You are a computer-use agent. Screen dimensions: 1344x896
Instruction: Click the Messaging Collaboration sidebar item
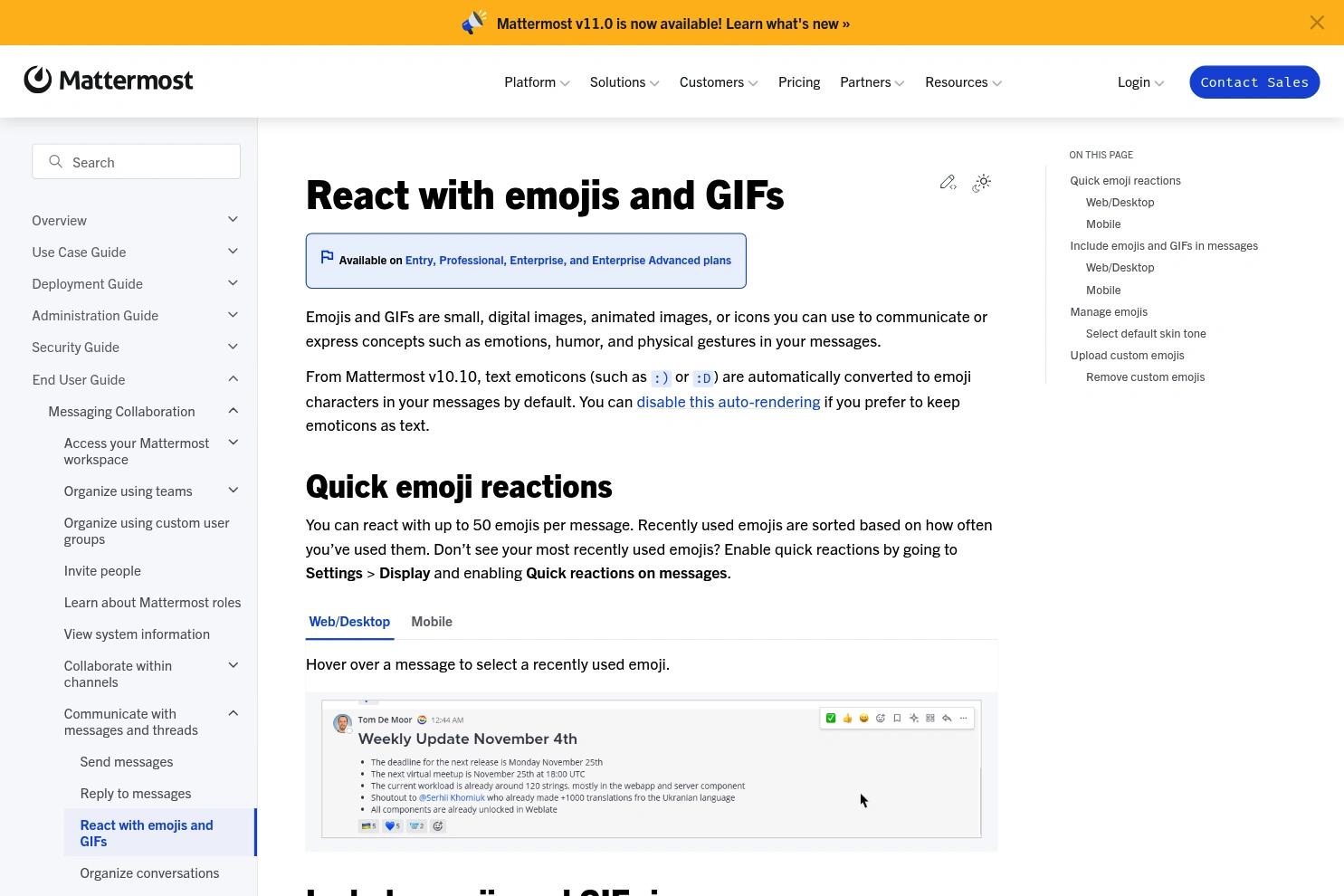121,412
